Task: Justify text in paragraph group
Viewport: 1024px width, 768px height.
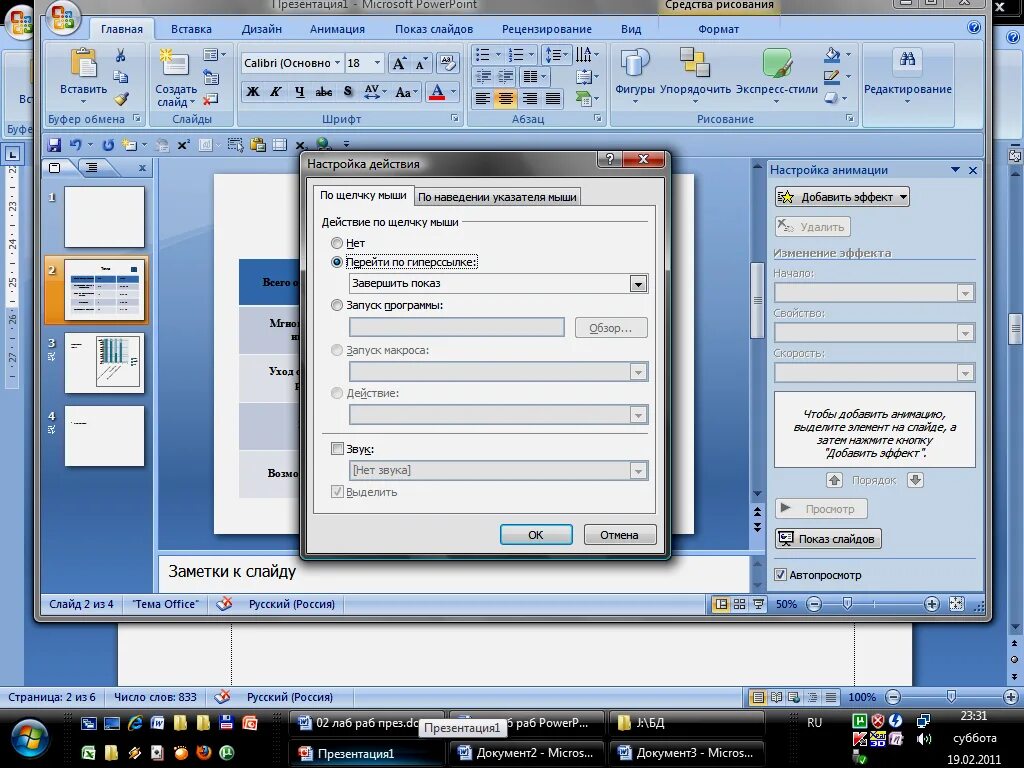Action: [x=553, y=98]
